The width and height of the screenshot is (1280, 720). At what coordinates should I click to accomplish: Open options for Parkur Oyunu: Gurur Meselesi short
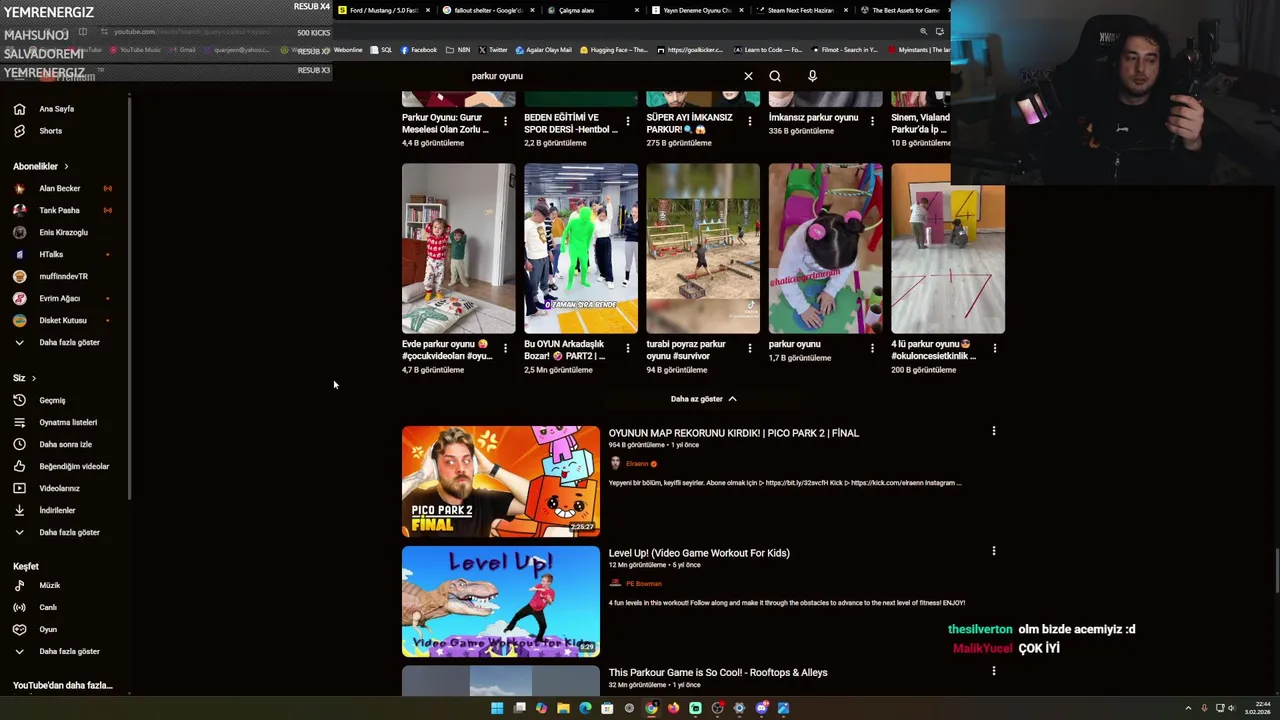click(505, 121)
